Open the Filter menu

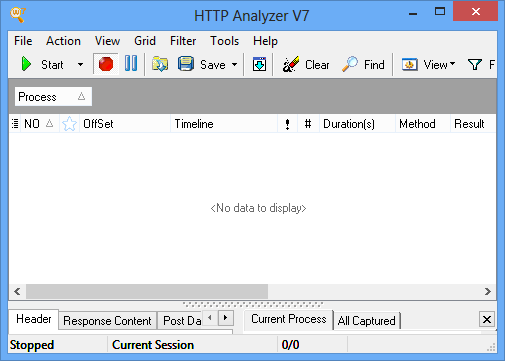tap(183, 41)
